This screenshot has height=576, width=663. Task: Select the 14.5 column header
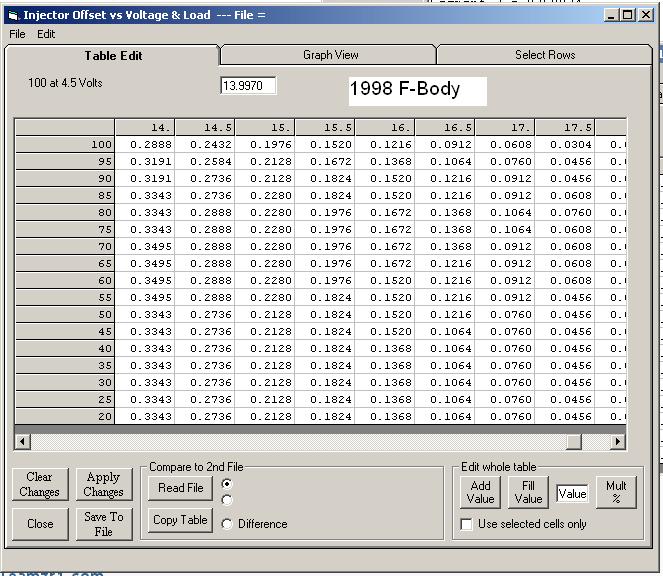pyautogui.click(x=204, y=127)
